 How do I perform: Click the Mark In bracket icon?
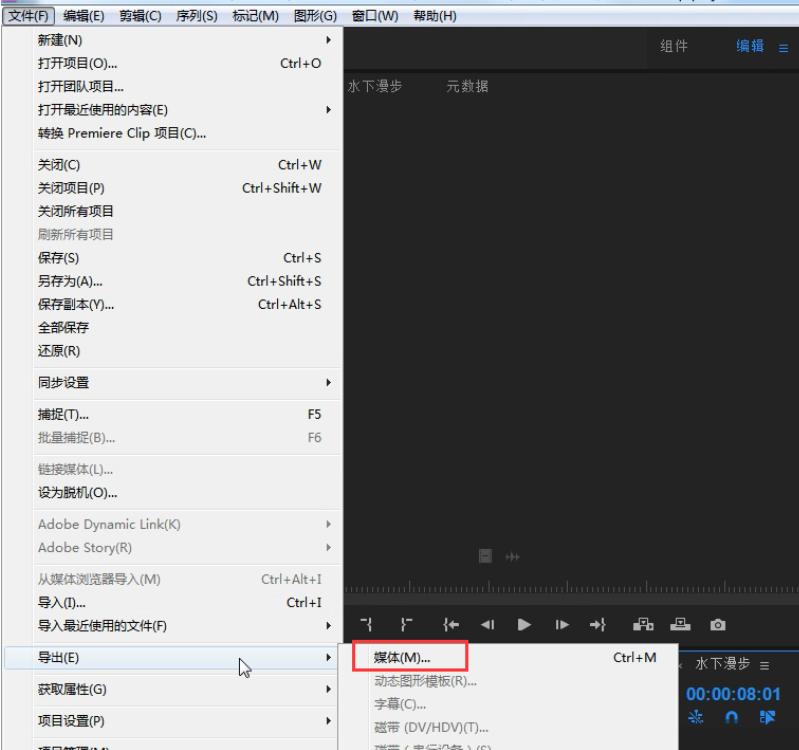(366, 624)
